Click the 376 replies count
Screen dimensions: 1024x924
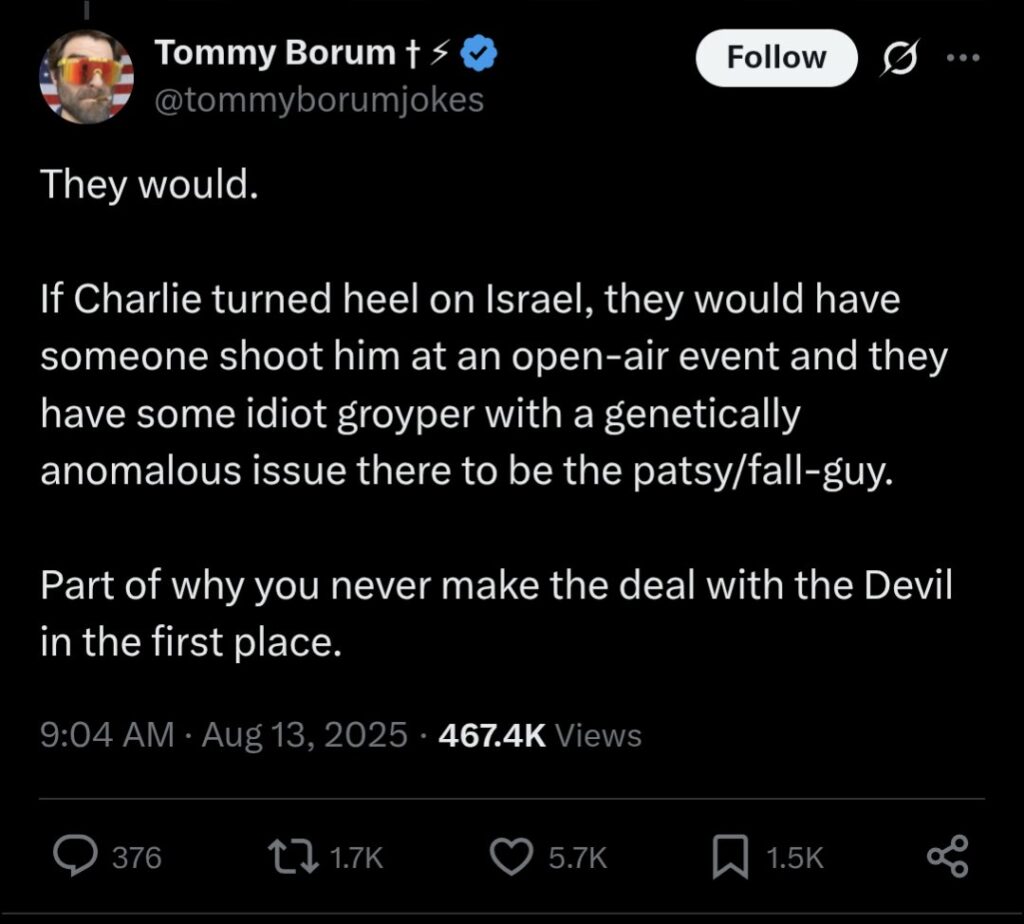(x=136, y=858)
